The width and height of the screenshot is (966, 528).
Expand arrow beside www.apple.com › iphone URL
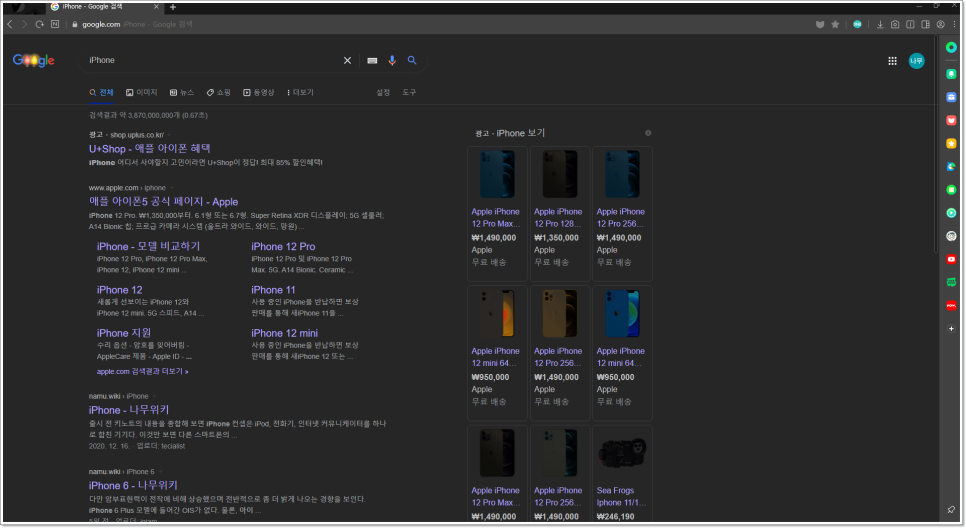point(172,188)
